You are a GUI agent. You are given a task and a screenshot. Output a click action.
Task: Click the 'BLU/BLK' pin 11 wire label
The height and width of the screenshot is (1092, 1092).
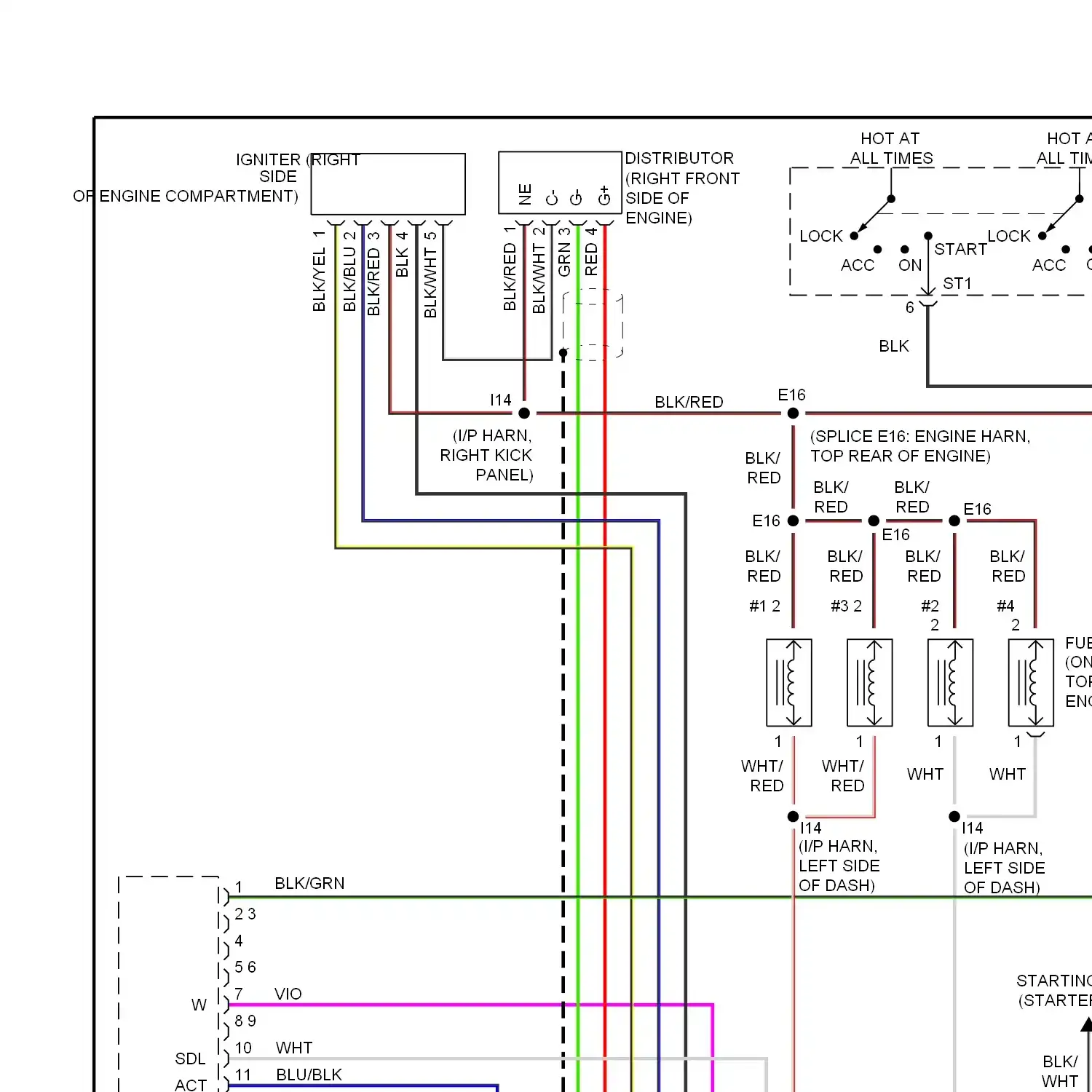pyautogui.click(x=309, y=1075)
